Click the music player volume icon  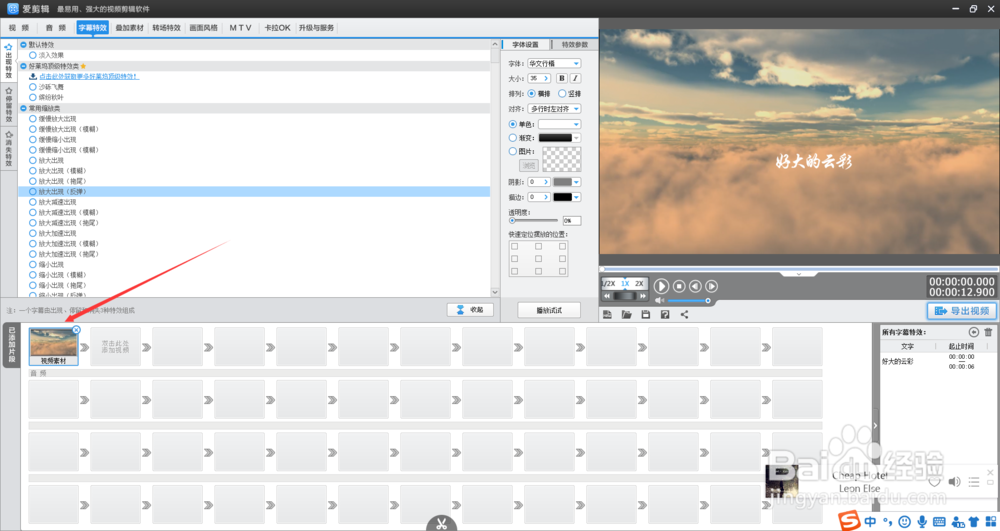955,482
